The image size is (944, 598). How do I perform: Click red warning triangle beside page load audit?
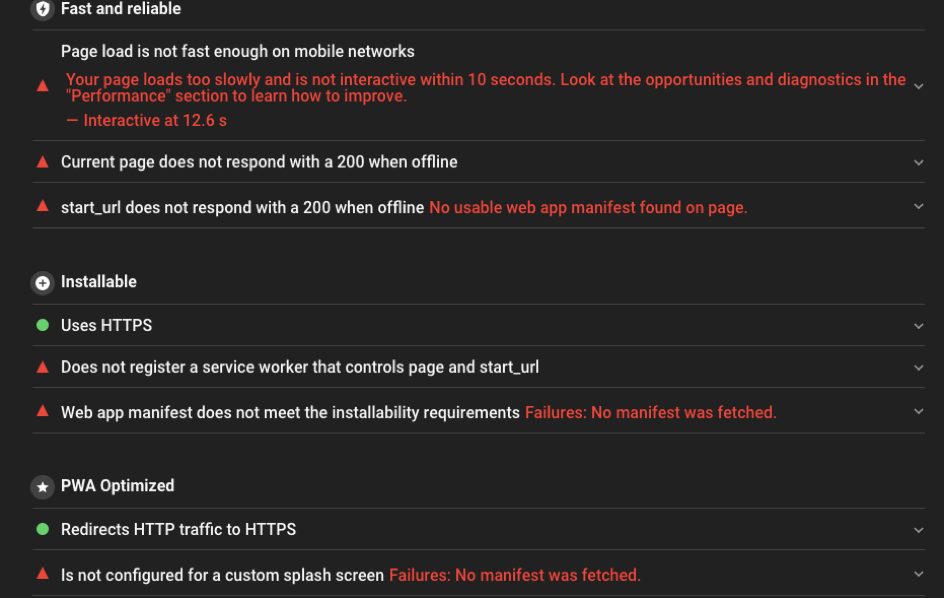(42, 86)
